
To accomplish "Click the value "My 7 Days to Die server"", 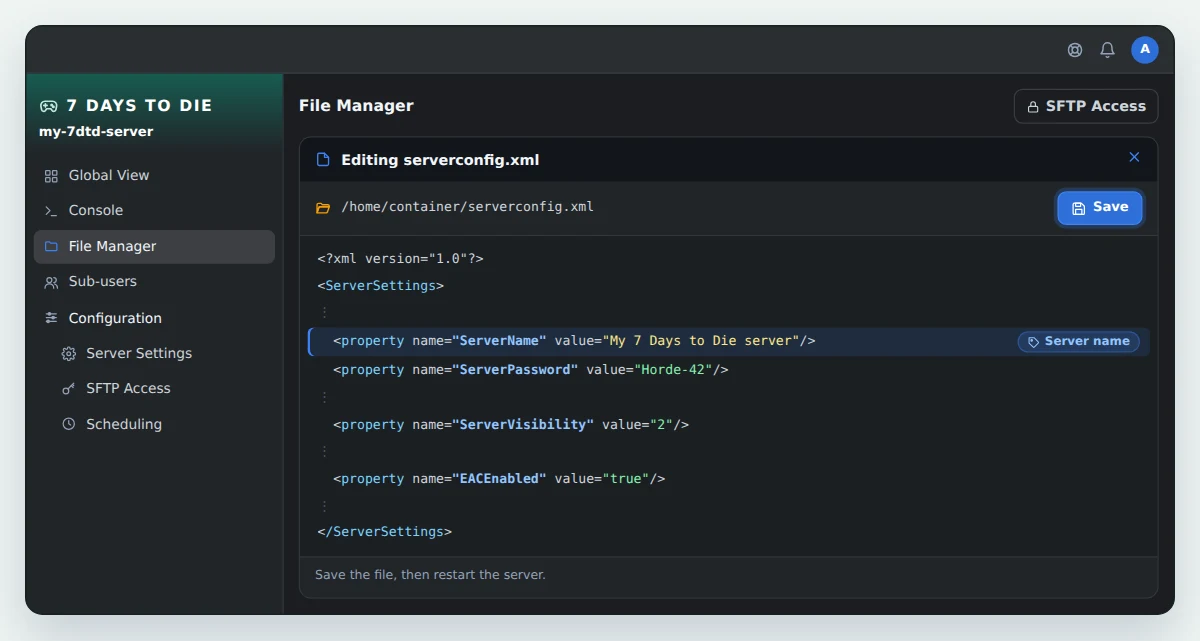I will pyautogui.click(x=701, y=341).
